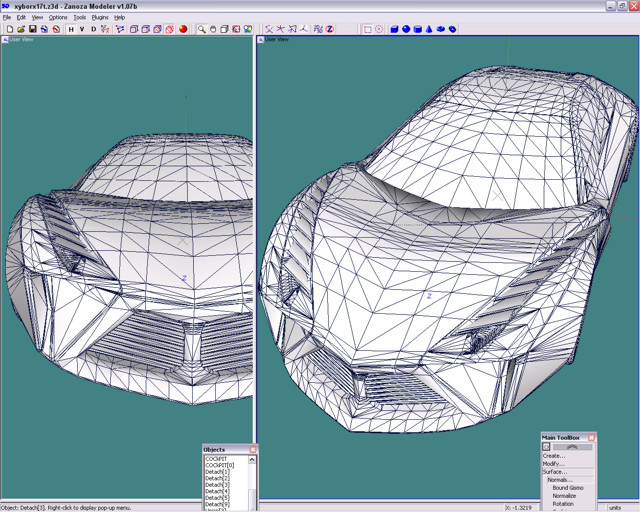Viewport: 640px width, 512px height.
Task: Collapse the Normals subsection in ToolBox
Action: pos(560,480)
